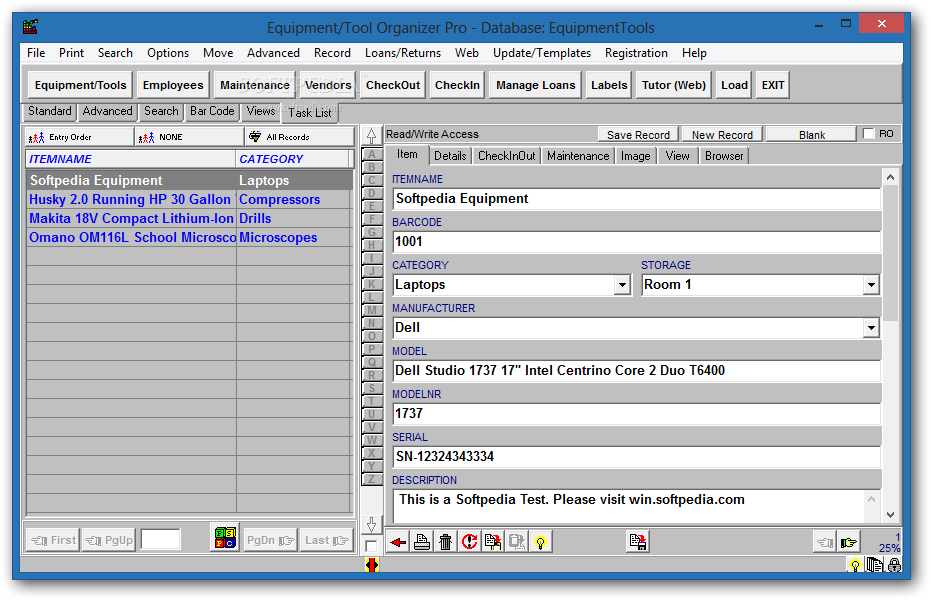Click the page number input box
The height and width of the screenshot is (600, 931).
tap(160, 539)
